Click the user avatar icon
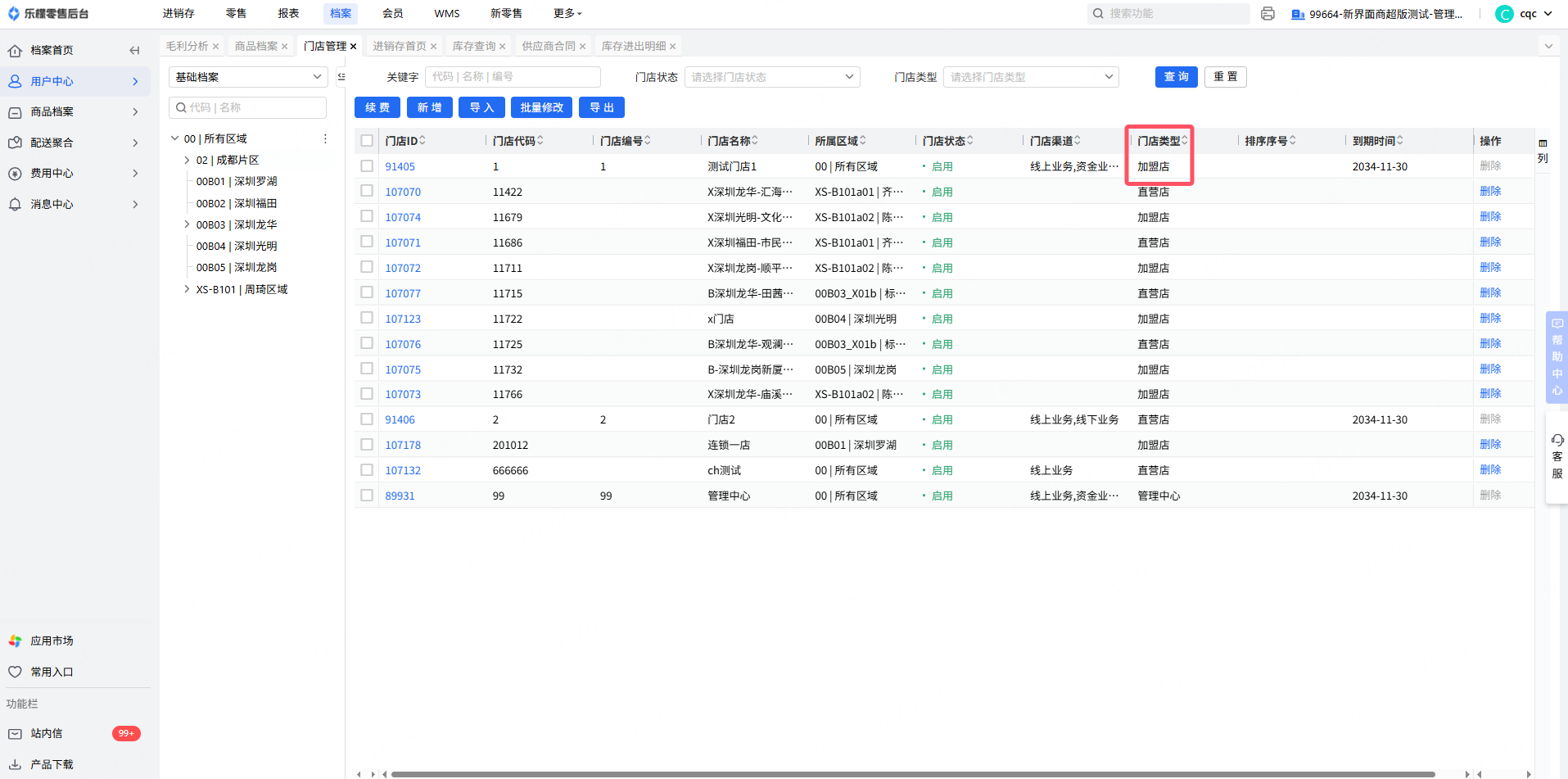 tap(1504, 14)
